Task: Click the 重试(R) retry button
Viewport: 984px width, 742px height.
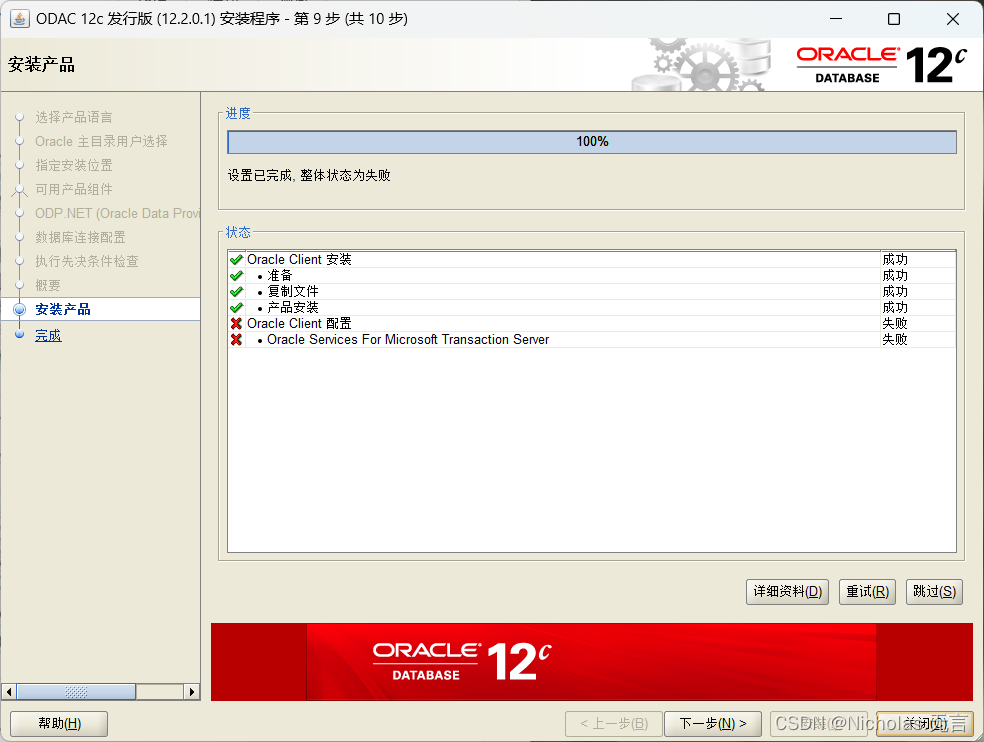Action: (866, 591)
